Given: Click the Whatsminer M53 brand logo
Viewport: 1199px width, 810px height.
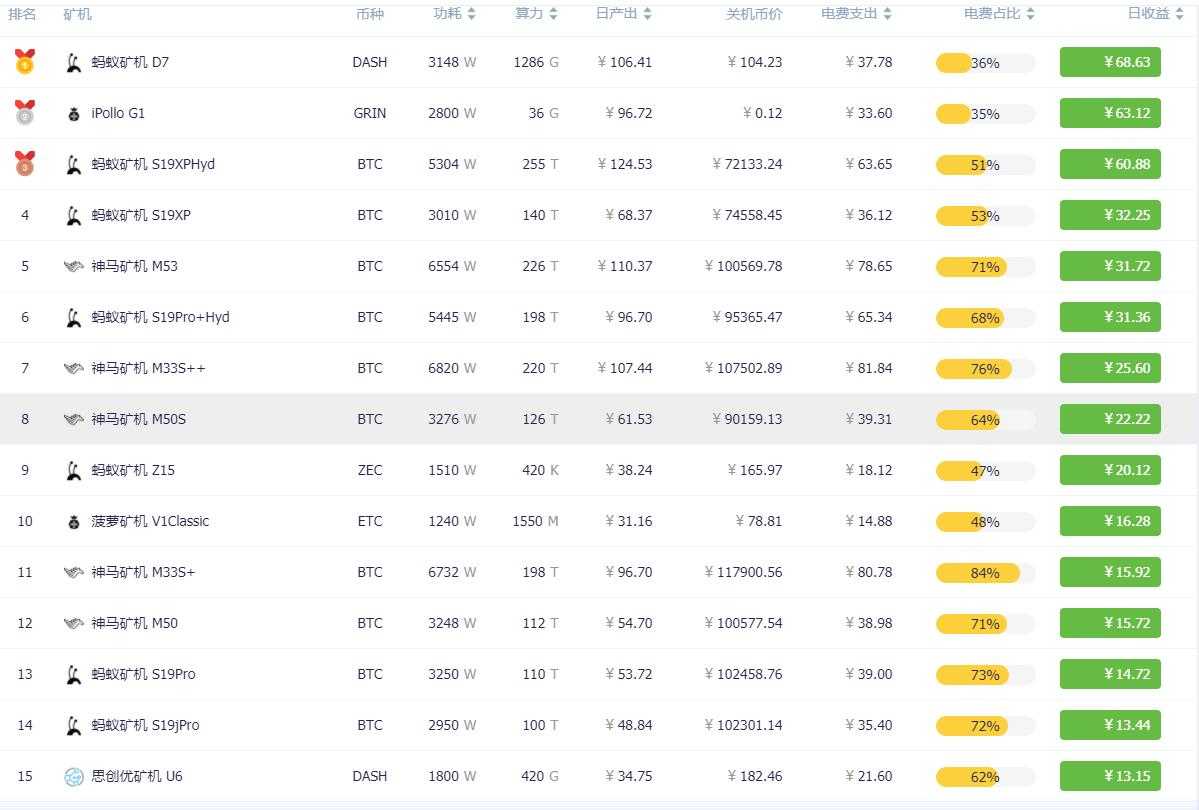Looking at the screenshot, I should click(x=74, y=267).
